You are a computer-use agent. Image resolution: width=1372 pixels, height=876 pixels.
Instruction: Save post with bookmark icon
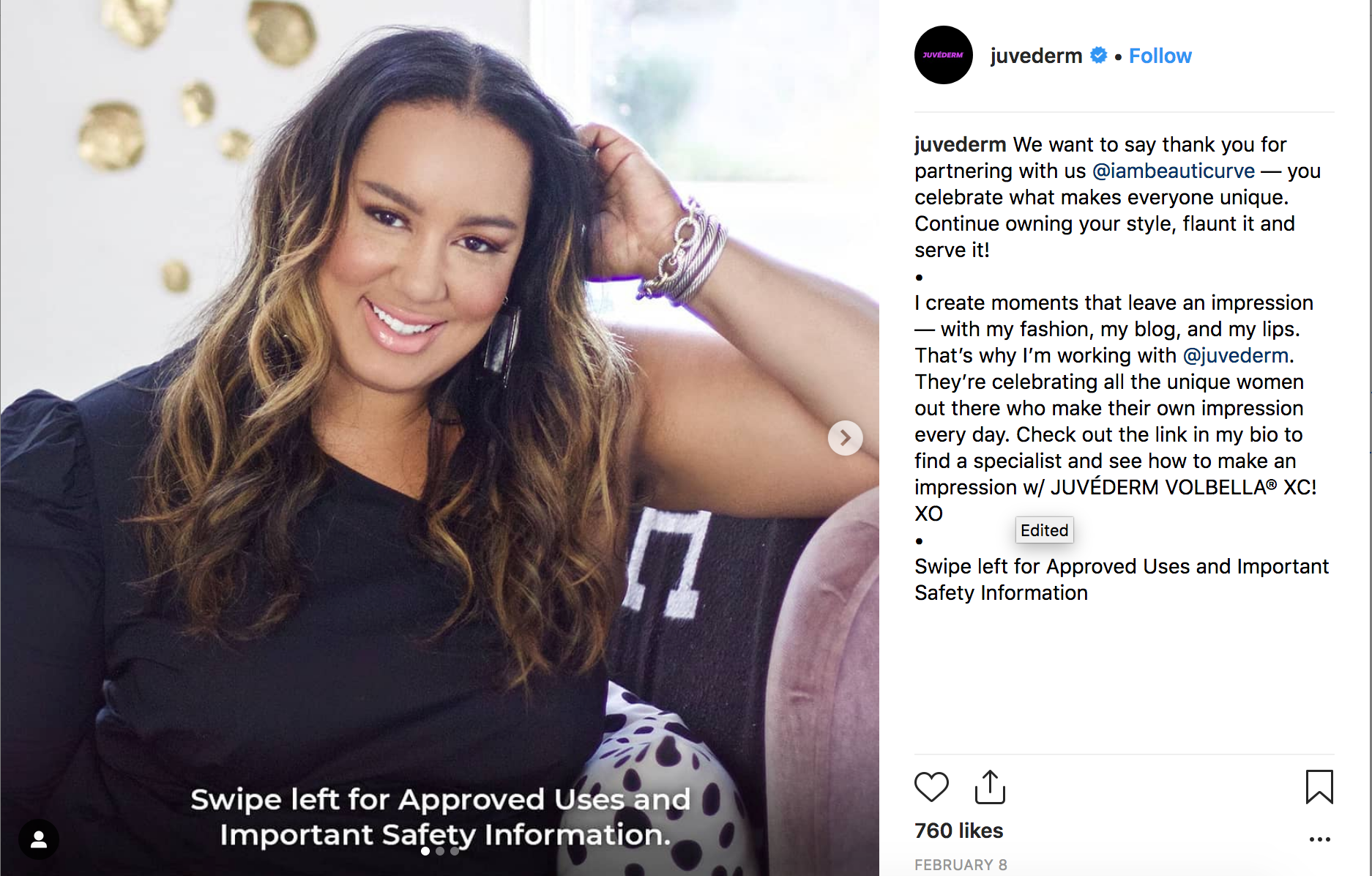[x=1319, y=787]
